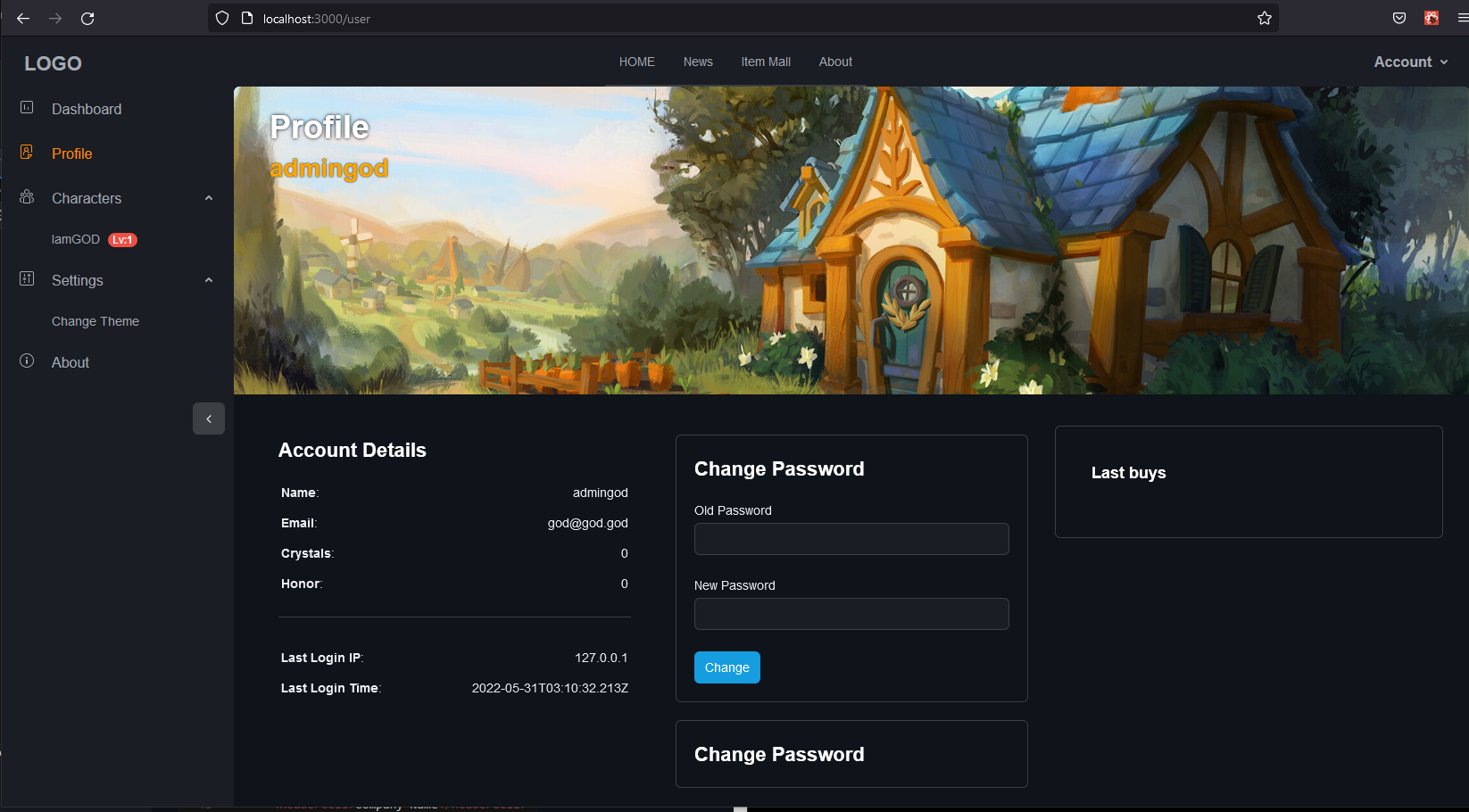Click the Dashboard sidebar icon
1469x812 pixels.
coord(27,108)
